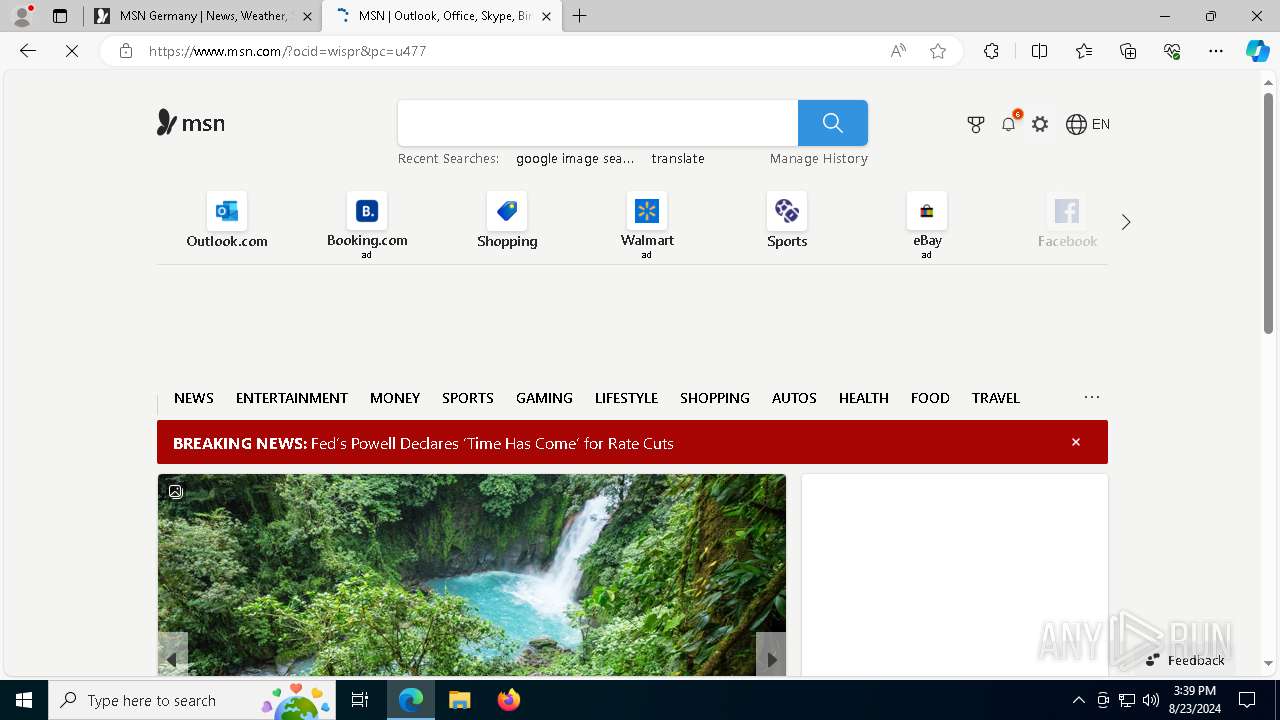The width and height of the screenshot is (1280, 720).
Task: Open the Favorites list
Action: point(1084,51)
